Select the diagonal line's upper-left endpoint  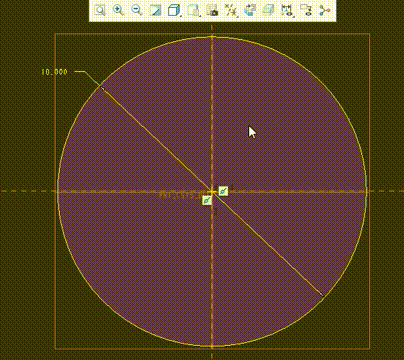pos(102,88)
